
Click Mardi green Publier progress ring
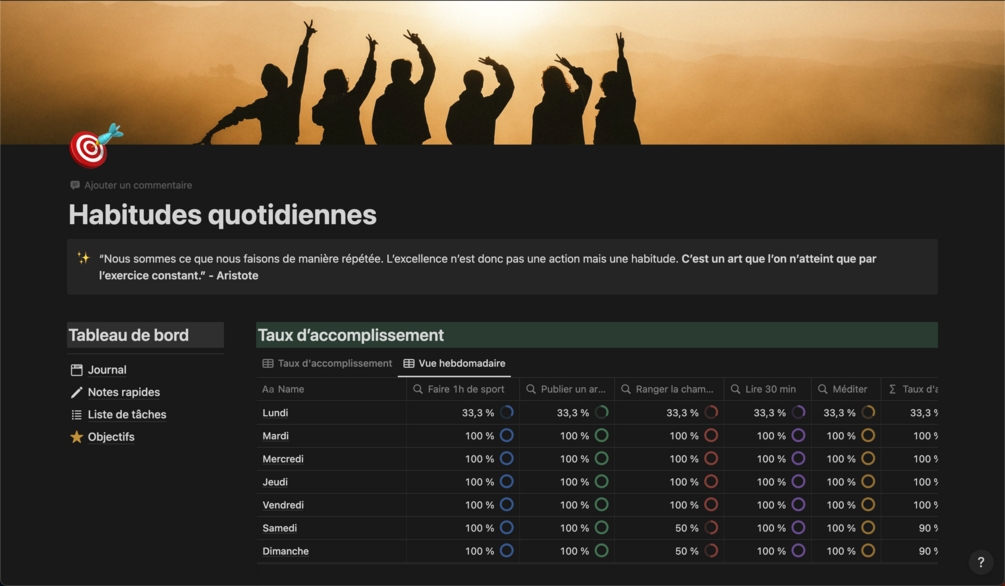(601, 435)
